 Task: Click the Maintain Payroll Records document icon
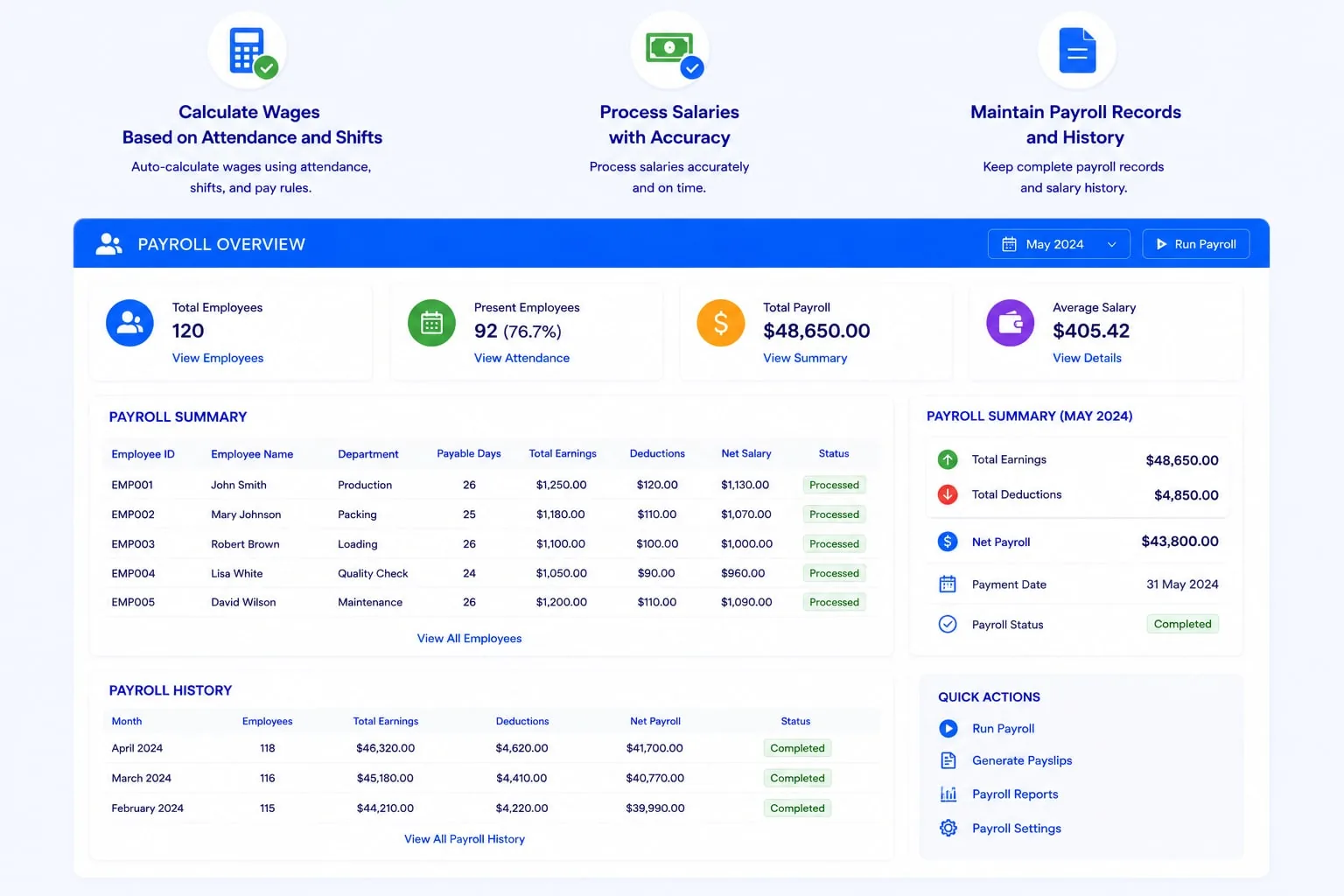pyautogui.click(x=1077, y=51)
